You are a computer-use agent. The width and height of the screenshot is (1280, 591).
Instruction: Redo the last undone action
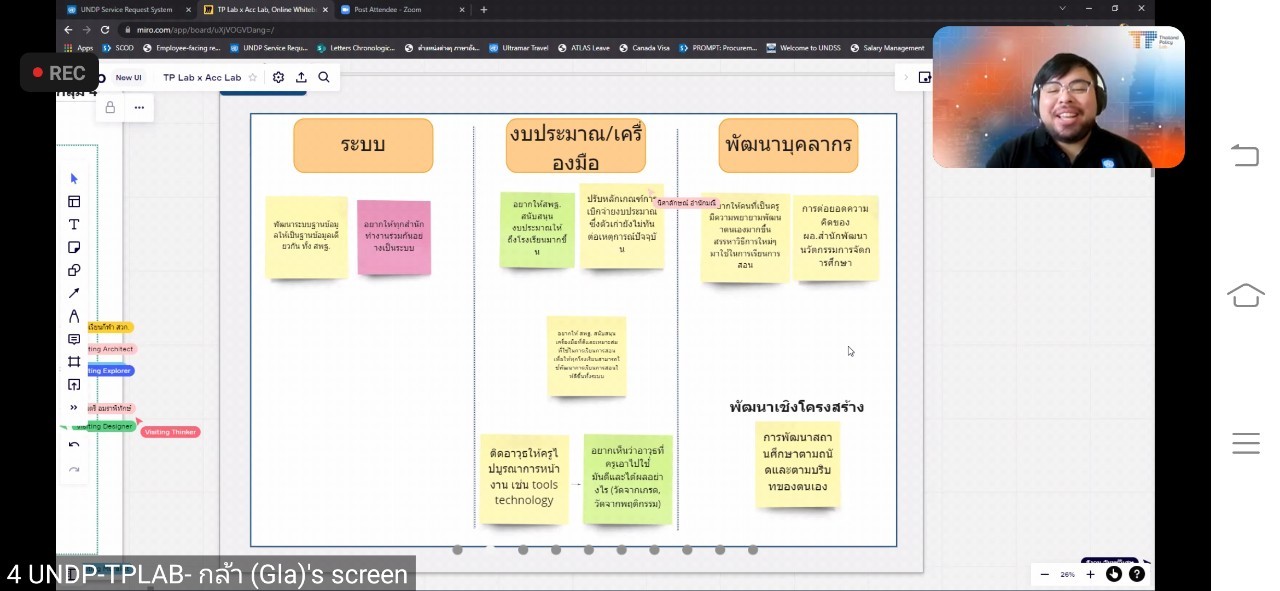pyautogui.click(x=74, y=469)
